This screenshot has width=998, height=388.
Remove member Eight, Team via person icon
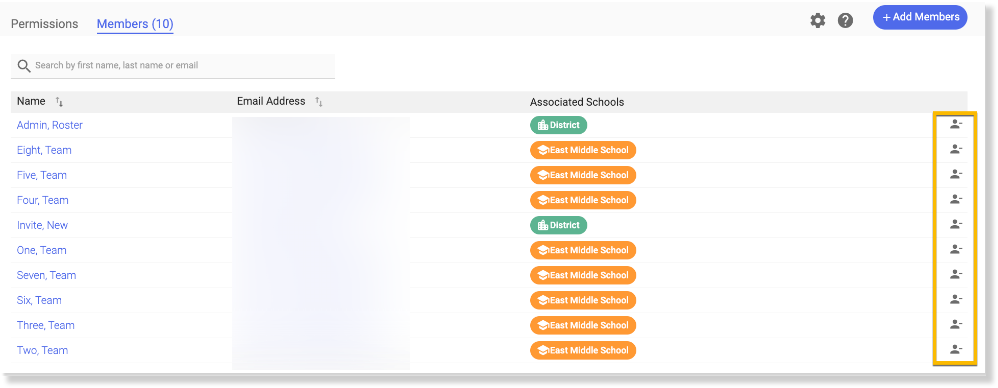955,149
